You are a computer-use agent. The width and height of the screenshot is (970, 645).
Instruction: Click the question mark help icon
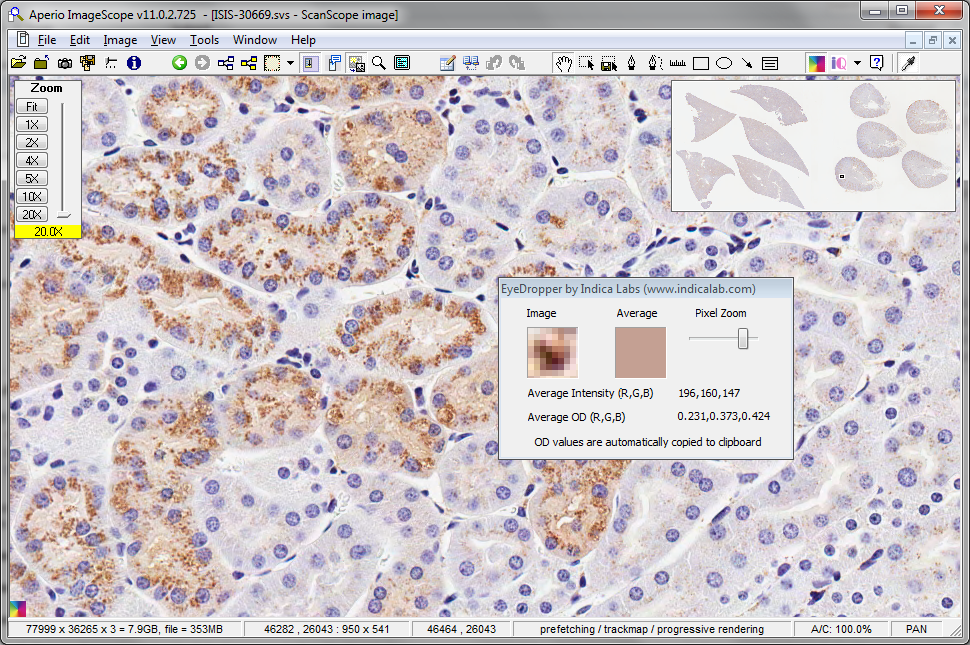pos(877,62)
